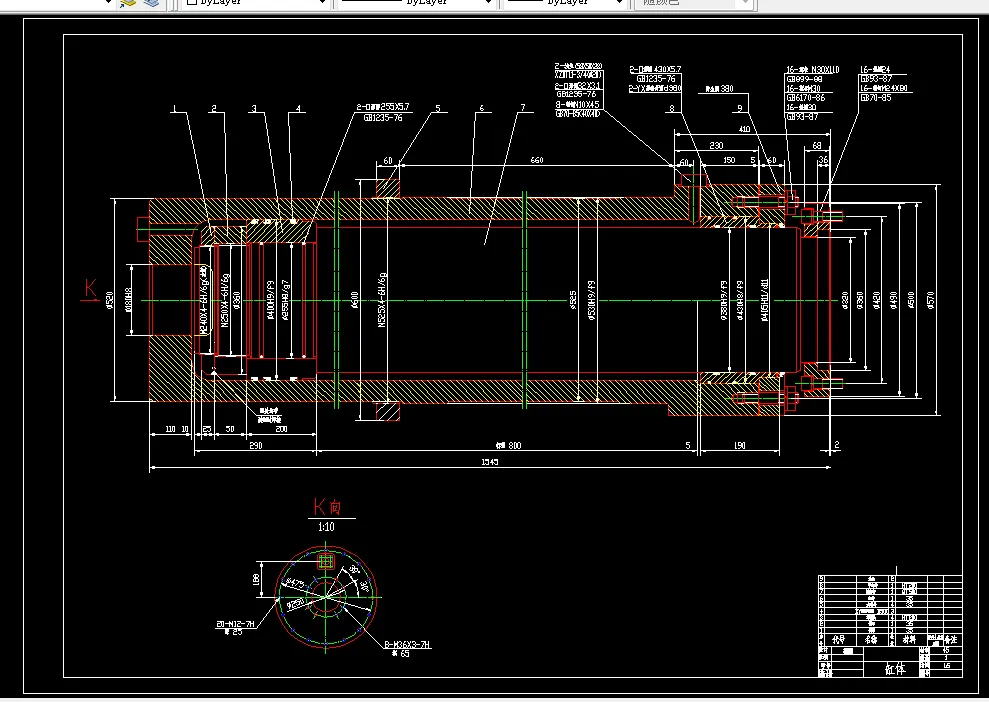Click the square port in K view

[325, 561]
